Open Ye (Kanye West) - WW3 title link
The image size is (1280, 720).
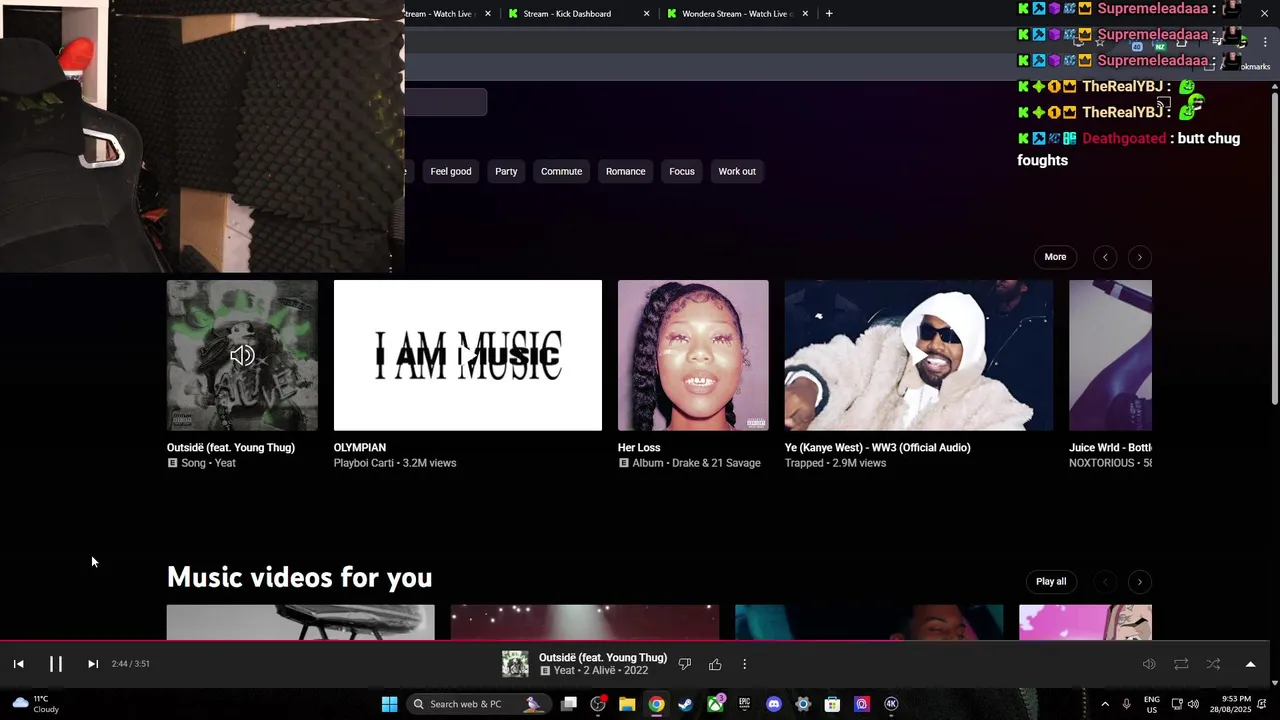[x=878, y=448]
